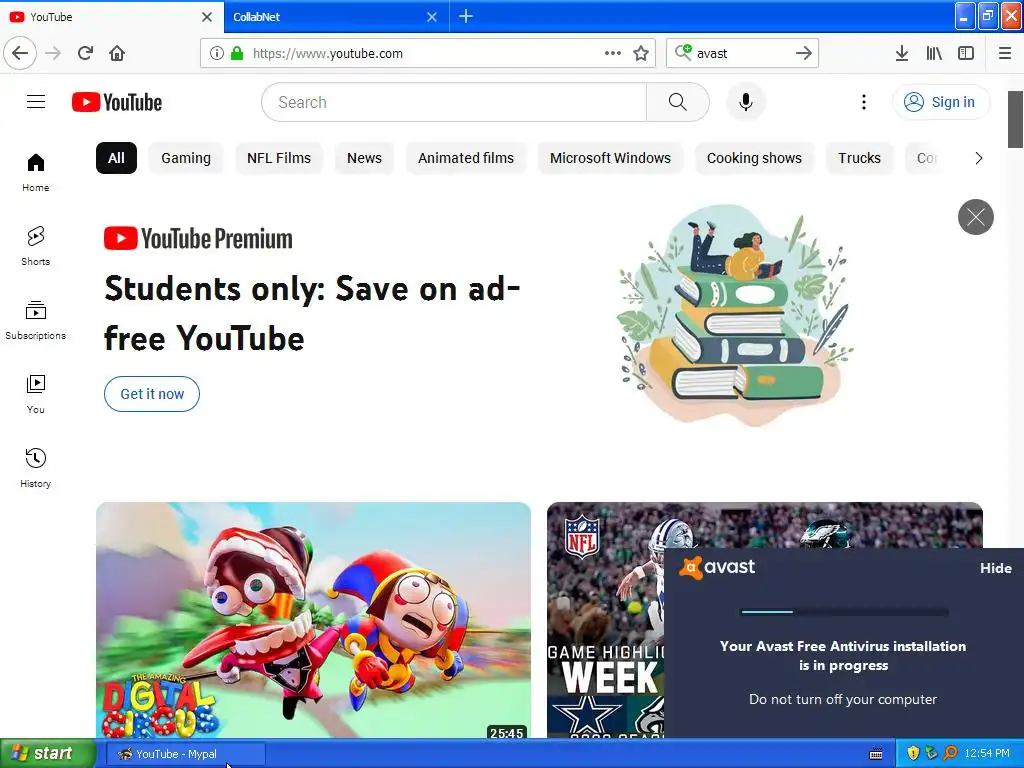Select the Cooking shows chip
1024x768 pixels.
754,158
